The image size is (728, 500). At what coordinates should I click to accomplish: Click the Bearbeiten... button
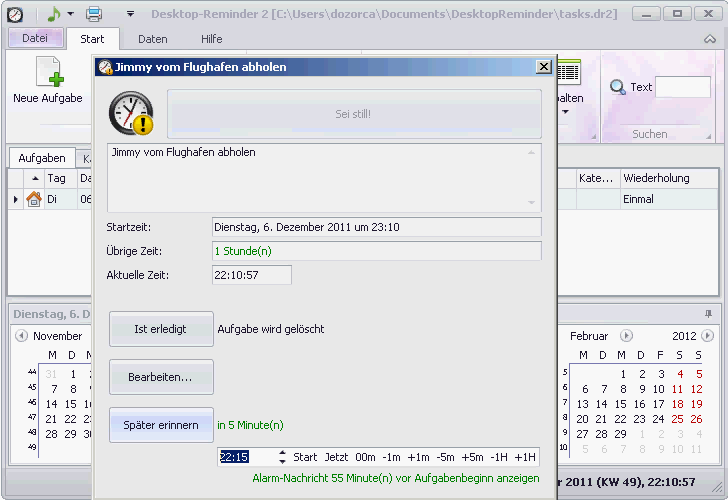161,377
